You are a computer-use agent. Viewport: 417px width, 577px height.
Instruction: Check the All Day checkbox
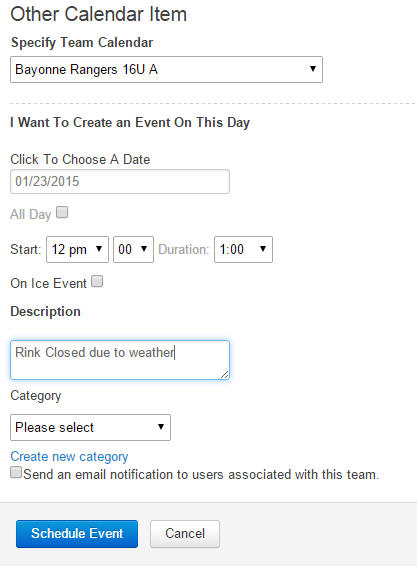pos(62,212)
